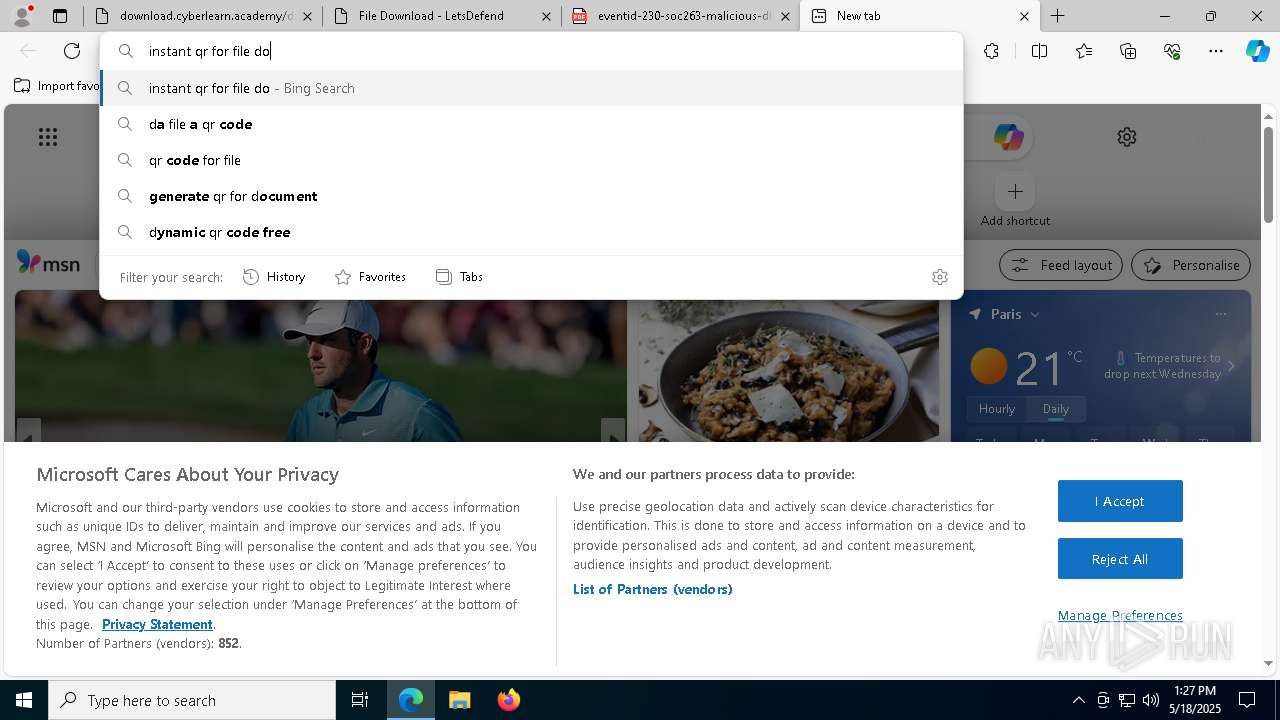Select suggestion 'generate qr for document'

[x=531, y=196]
